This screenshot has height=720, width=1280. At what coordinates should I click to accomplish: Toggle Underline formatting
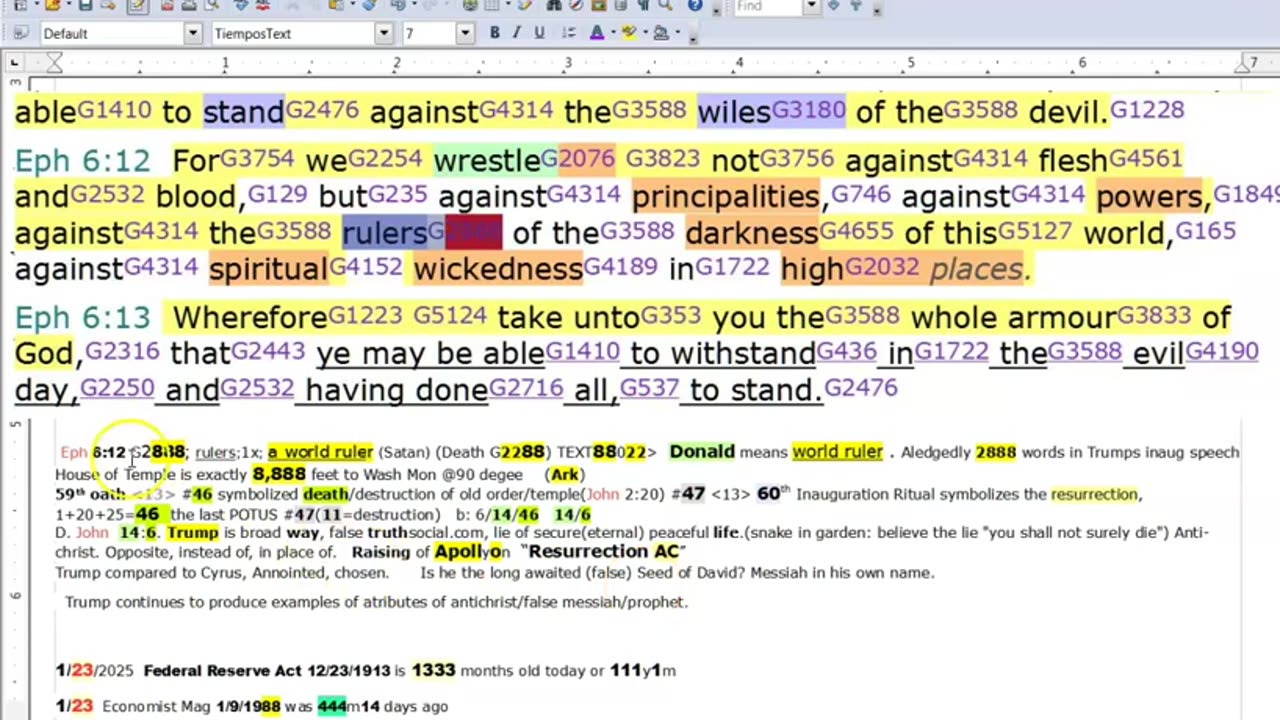coord(539,33)
